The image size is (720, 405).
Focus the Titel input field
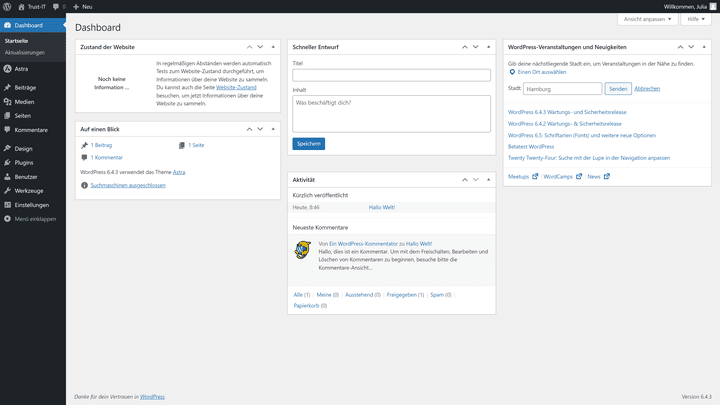coord(391,75)
